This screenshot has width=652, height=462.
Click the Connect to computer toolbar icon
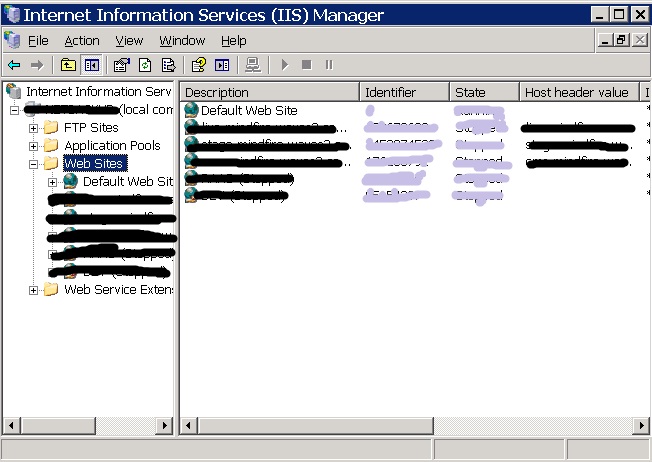pos(253,65)
